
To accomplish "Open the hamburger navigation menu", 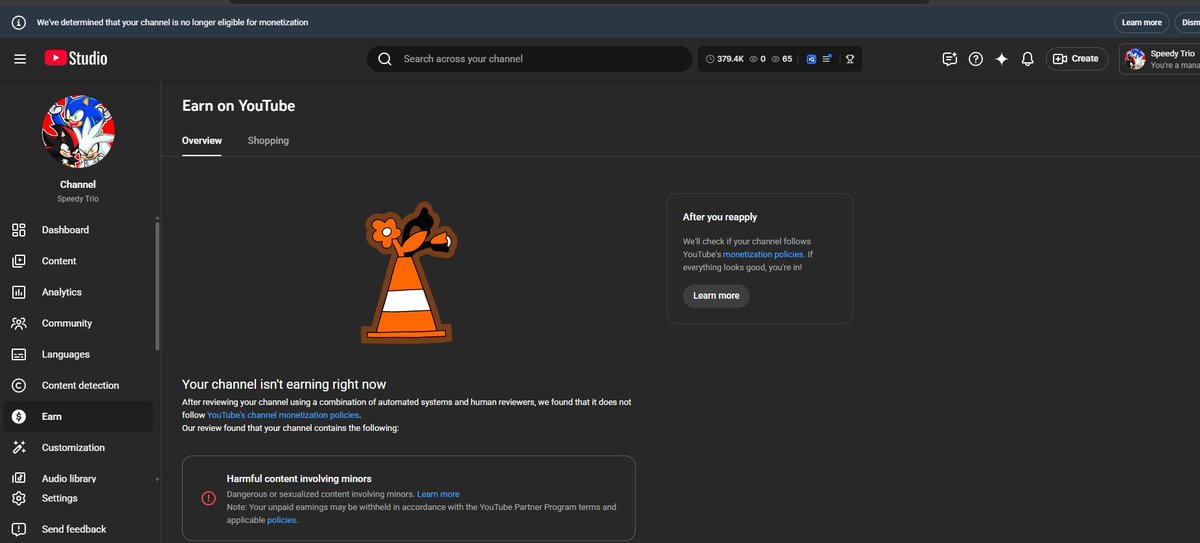I will pyautogui.click(x=20, y=59).
